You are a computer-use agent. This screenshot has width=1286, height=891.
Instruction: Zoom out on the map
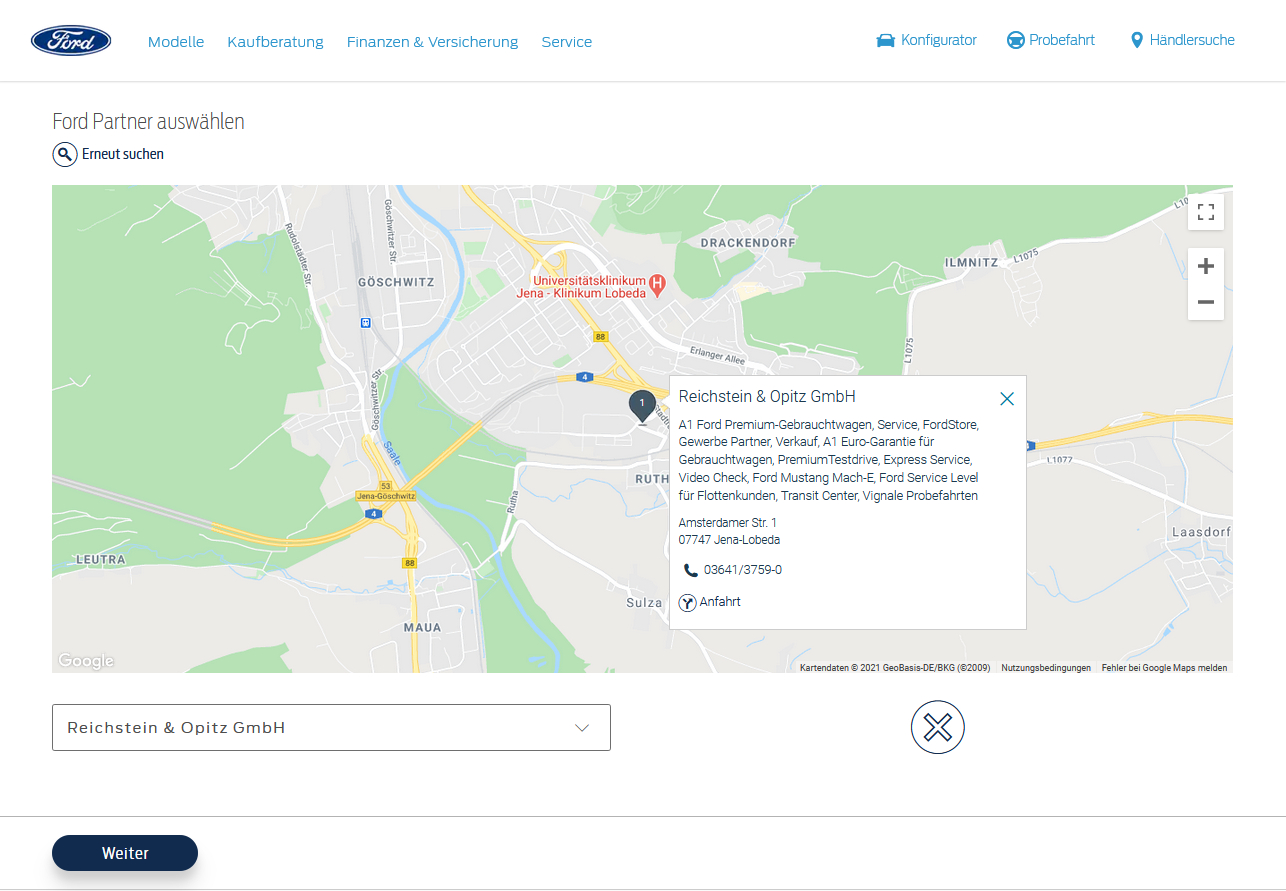click(x=1206, y=302)
